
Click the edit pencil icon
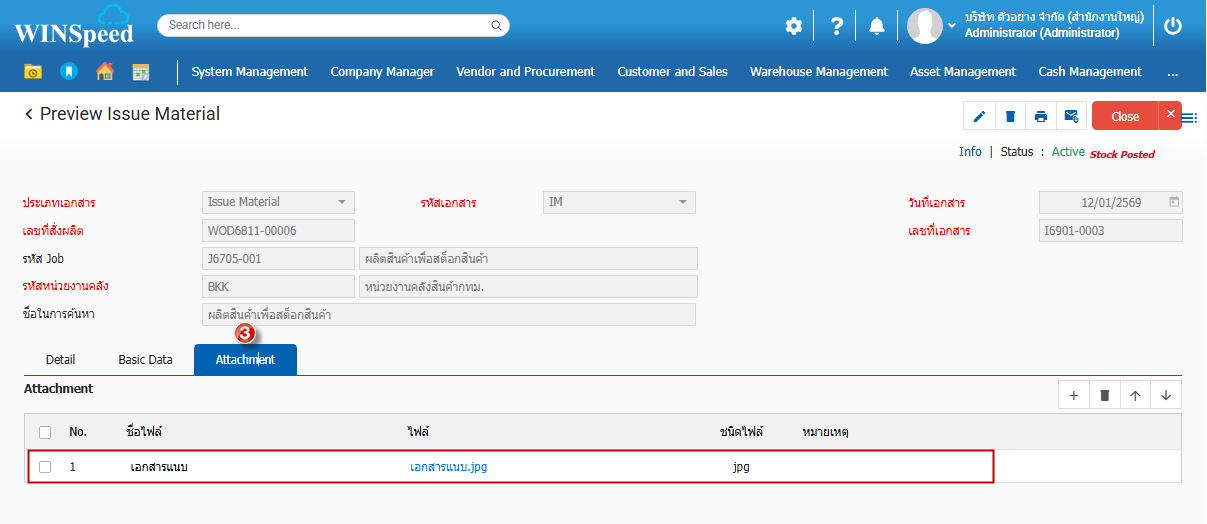tap(979, 116)
